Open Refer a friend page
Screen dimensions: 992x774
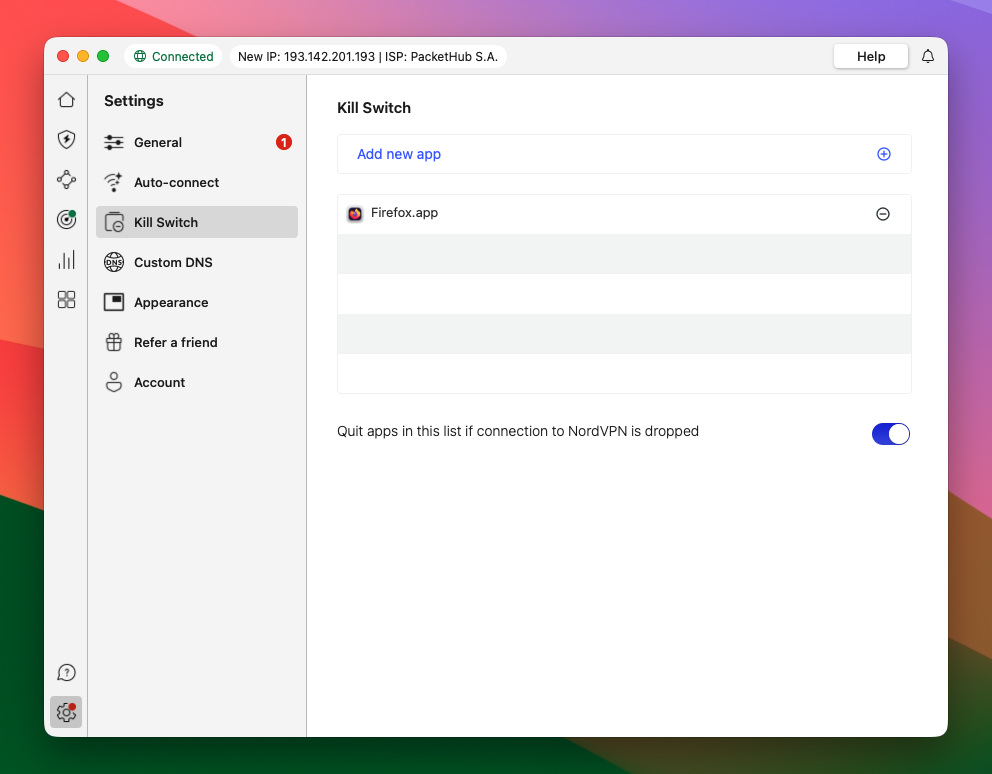click(x=175, y=343)
